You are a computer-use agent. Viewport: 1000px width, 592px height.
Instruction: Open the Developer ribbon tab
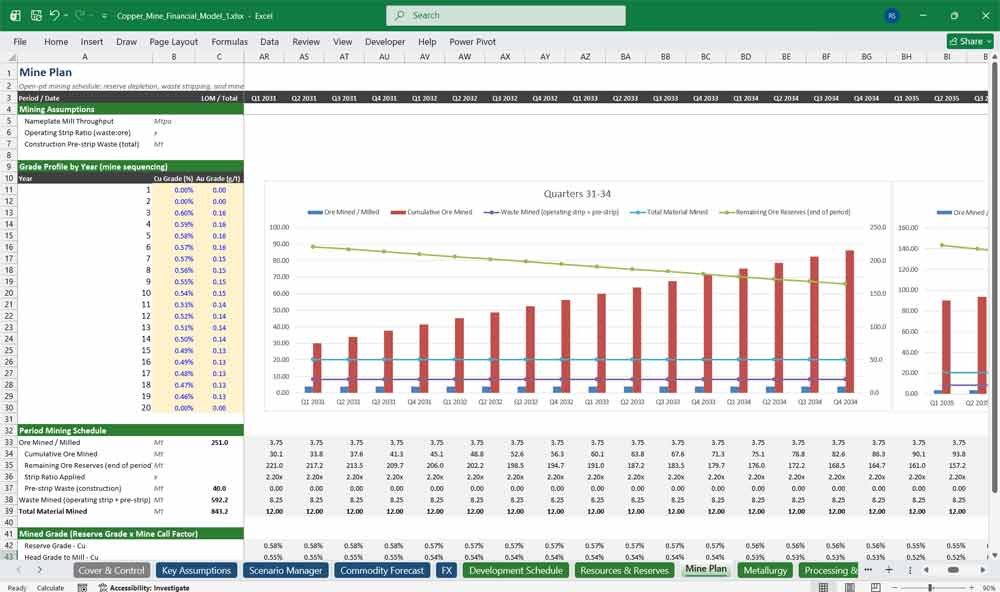click(385, 41)
